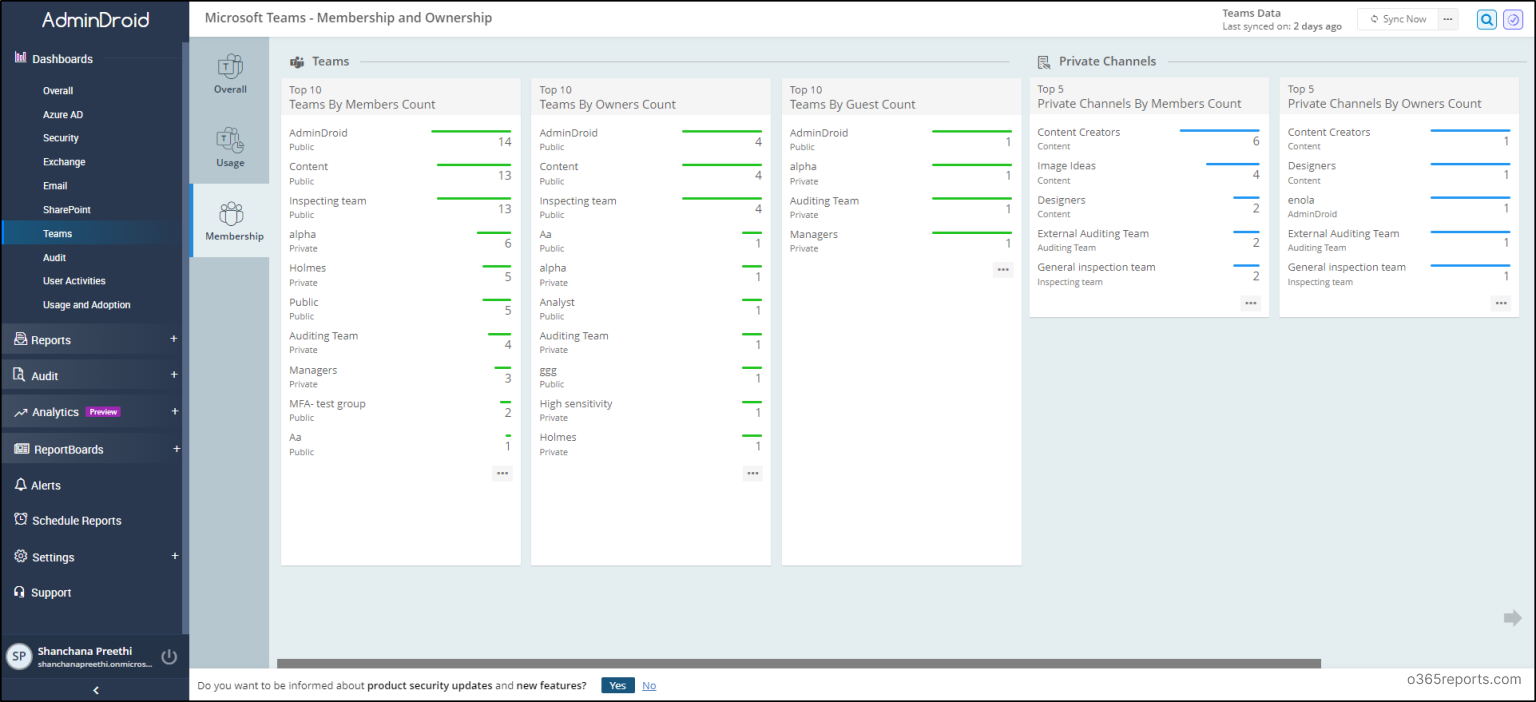Image resolution: width=1536 pixels, height=702 pixels.
Task: Expand the Settings menu
Action: tap(175, 556)
